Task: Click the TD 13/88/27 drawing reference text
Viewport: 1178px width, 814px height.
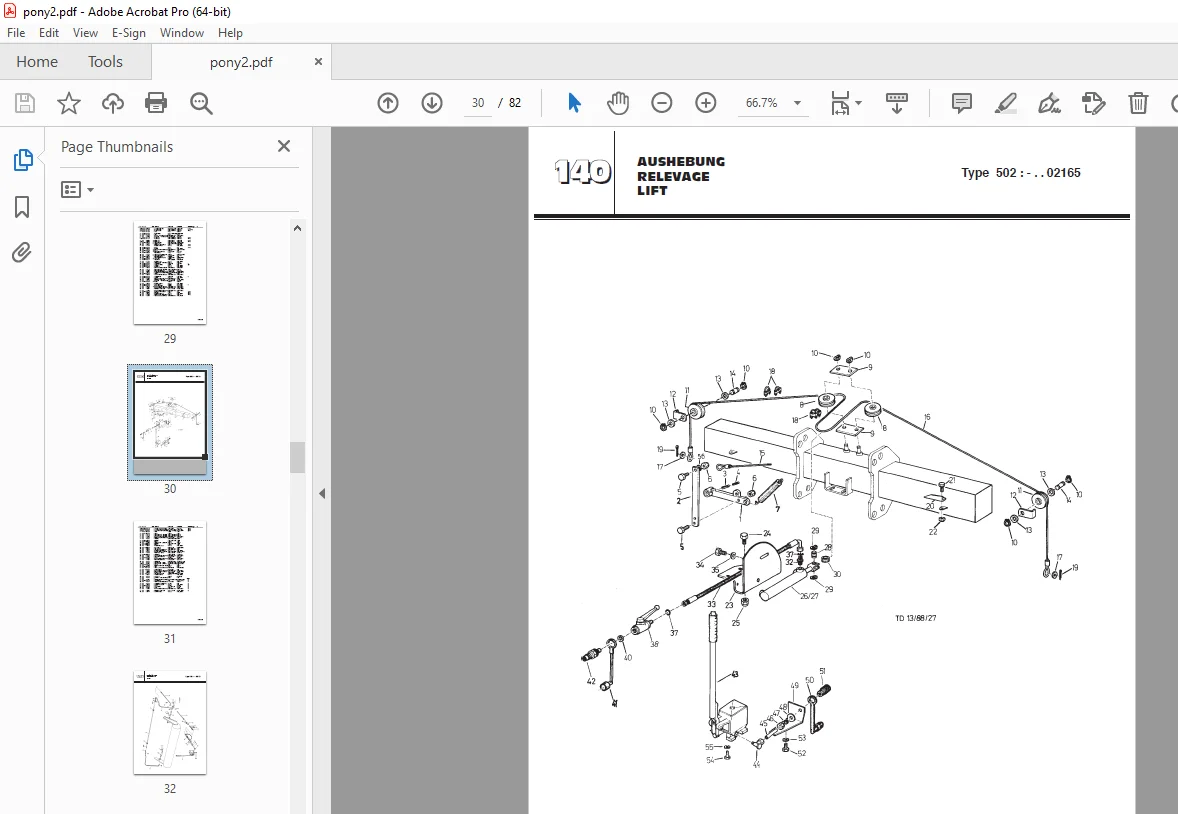Action: click(x=916, y=619)
